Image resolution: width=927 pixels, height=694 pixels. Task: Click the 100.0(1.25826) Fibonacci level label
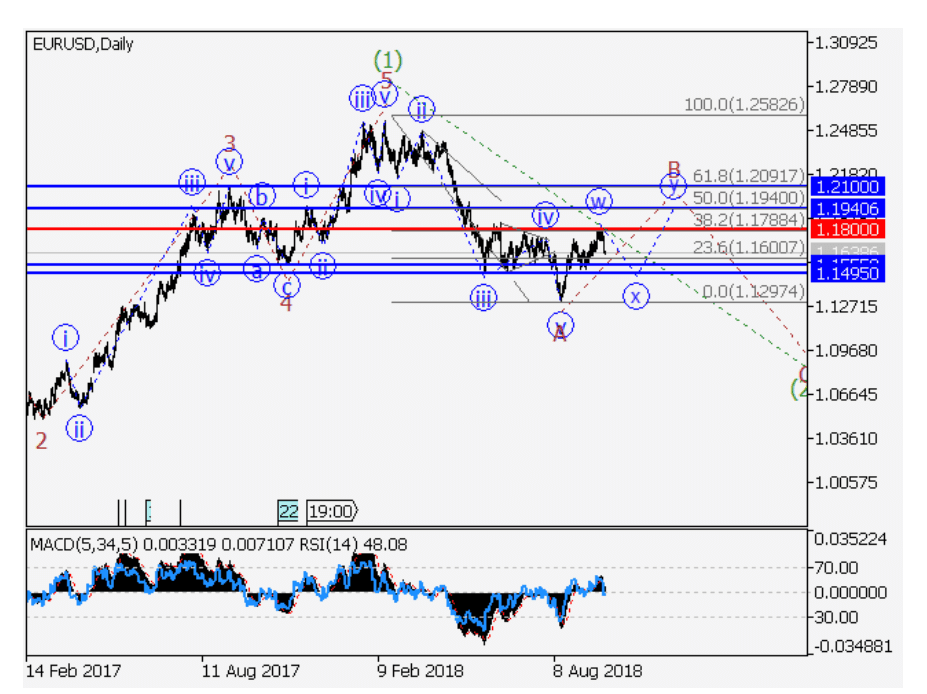744,105
